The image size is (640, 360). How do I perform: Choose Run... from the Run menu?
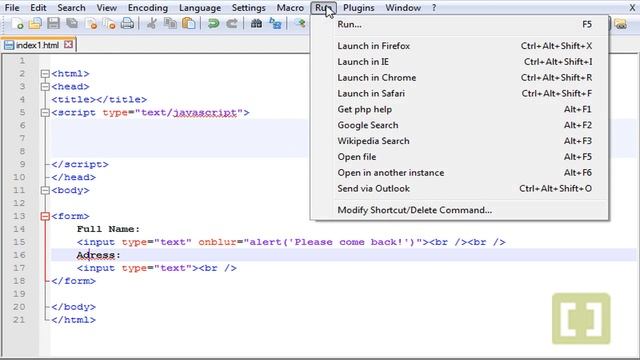coord(460,24)
